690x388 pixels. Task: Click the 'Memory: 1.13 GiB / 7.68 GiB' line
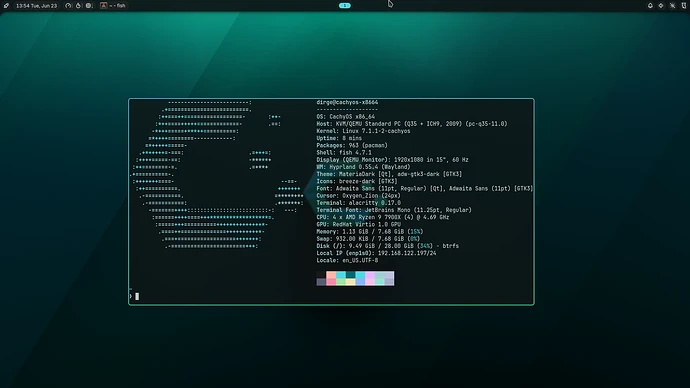pos(370,232)
